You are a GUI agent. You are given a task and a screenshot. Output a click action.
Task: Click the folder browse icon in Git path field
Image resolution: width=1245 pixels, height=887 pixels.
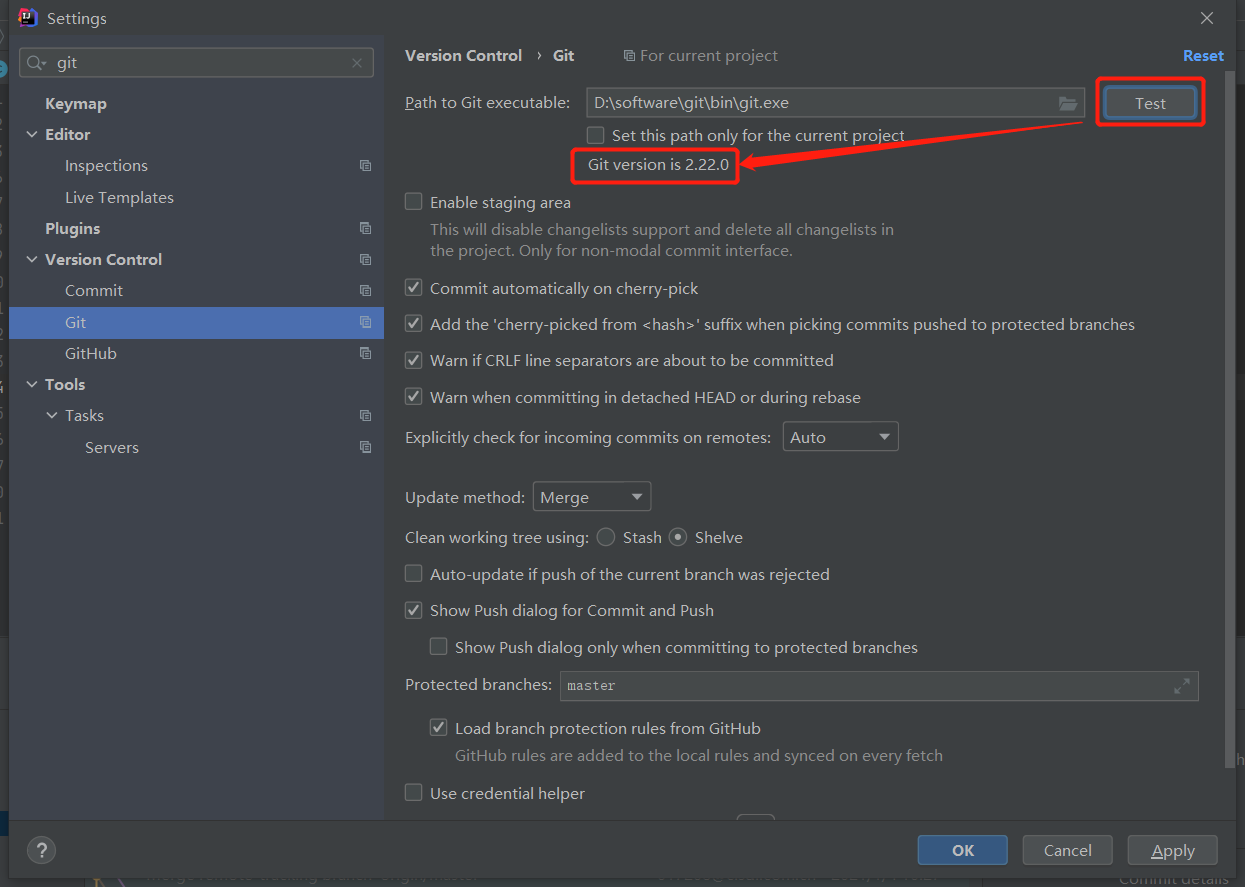tap(1067, 103)
